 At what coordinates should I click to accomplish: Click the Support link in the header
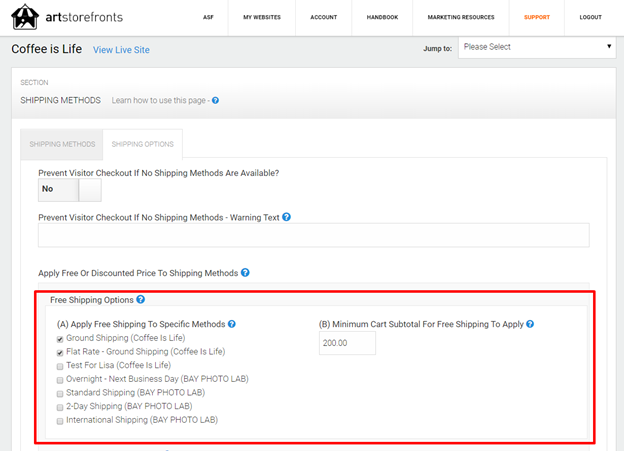click(x=537, y=18)
